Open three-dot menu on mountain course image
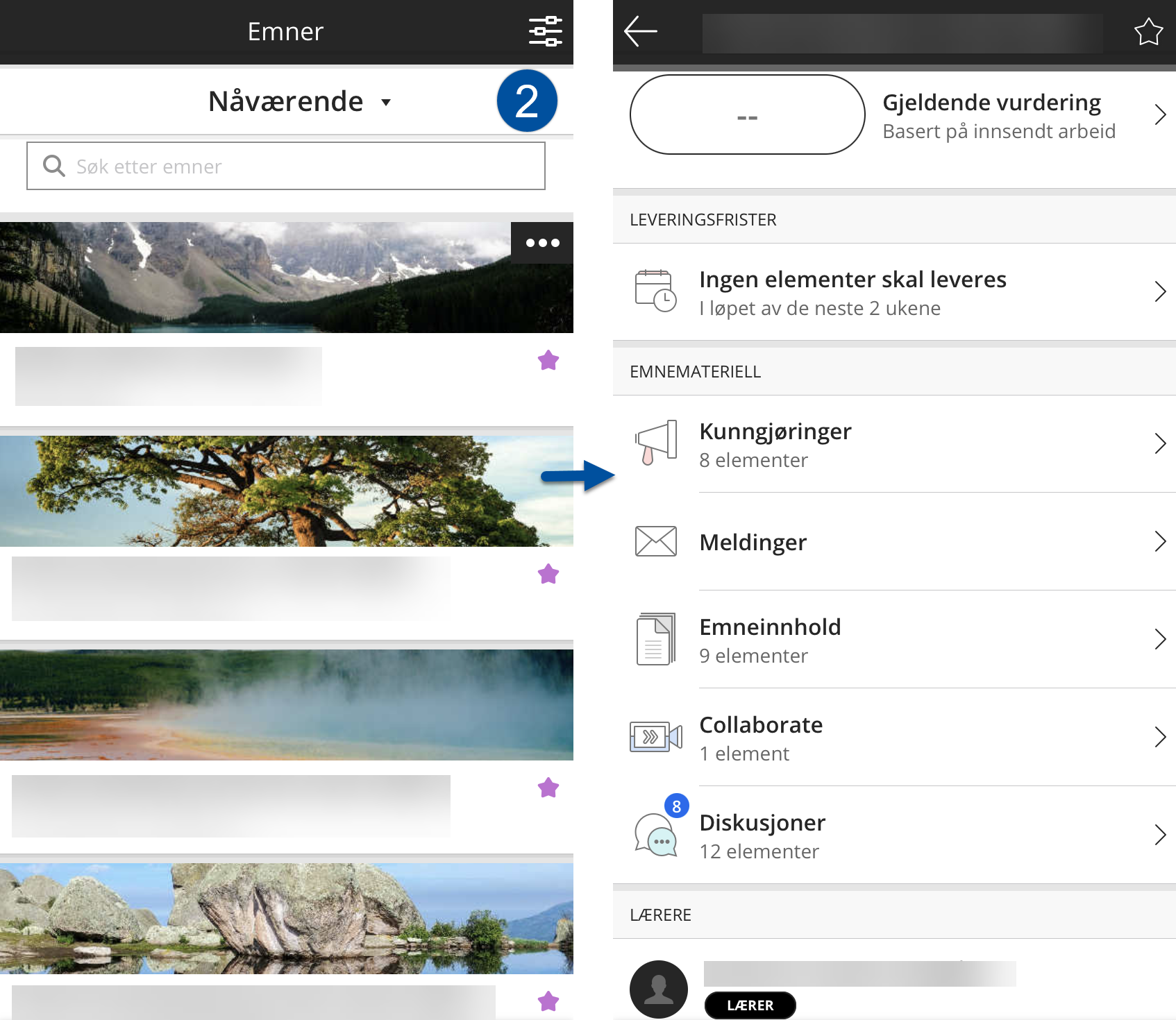The image size is (1176, 1020). point(542,243)
